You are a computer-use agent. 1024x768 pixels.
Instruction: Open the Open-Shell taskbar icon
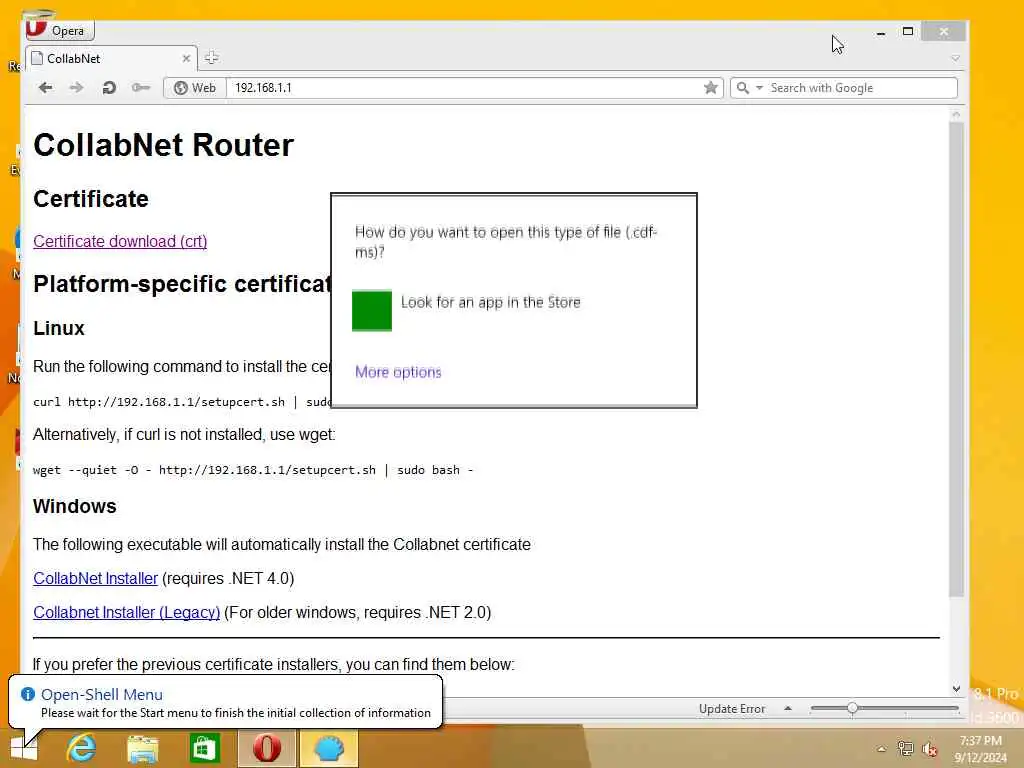328,748
